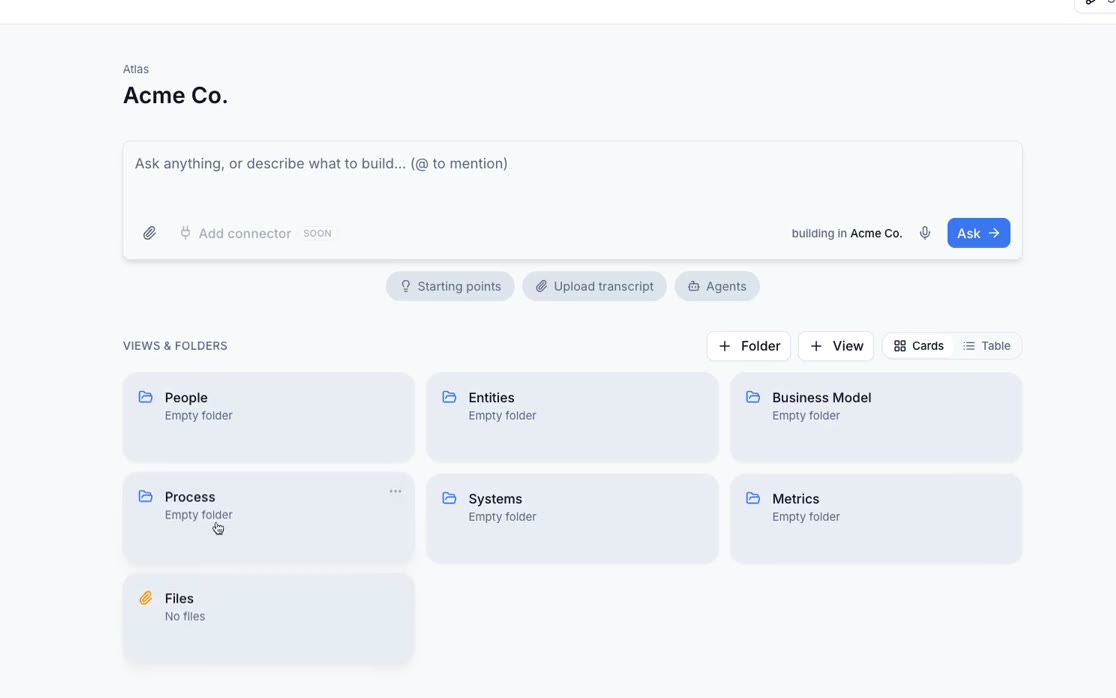Viewport: 1116px width, 698px height.
Task: Click the Entities folder title
Action: click(x=491, y=398)
